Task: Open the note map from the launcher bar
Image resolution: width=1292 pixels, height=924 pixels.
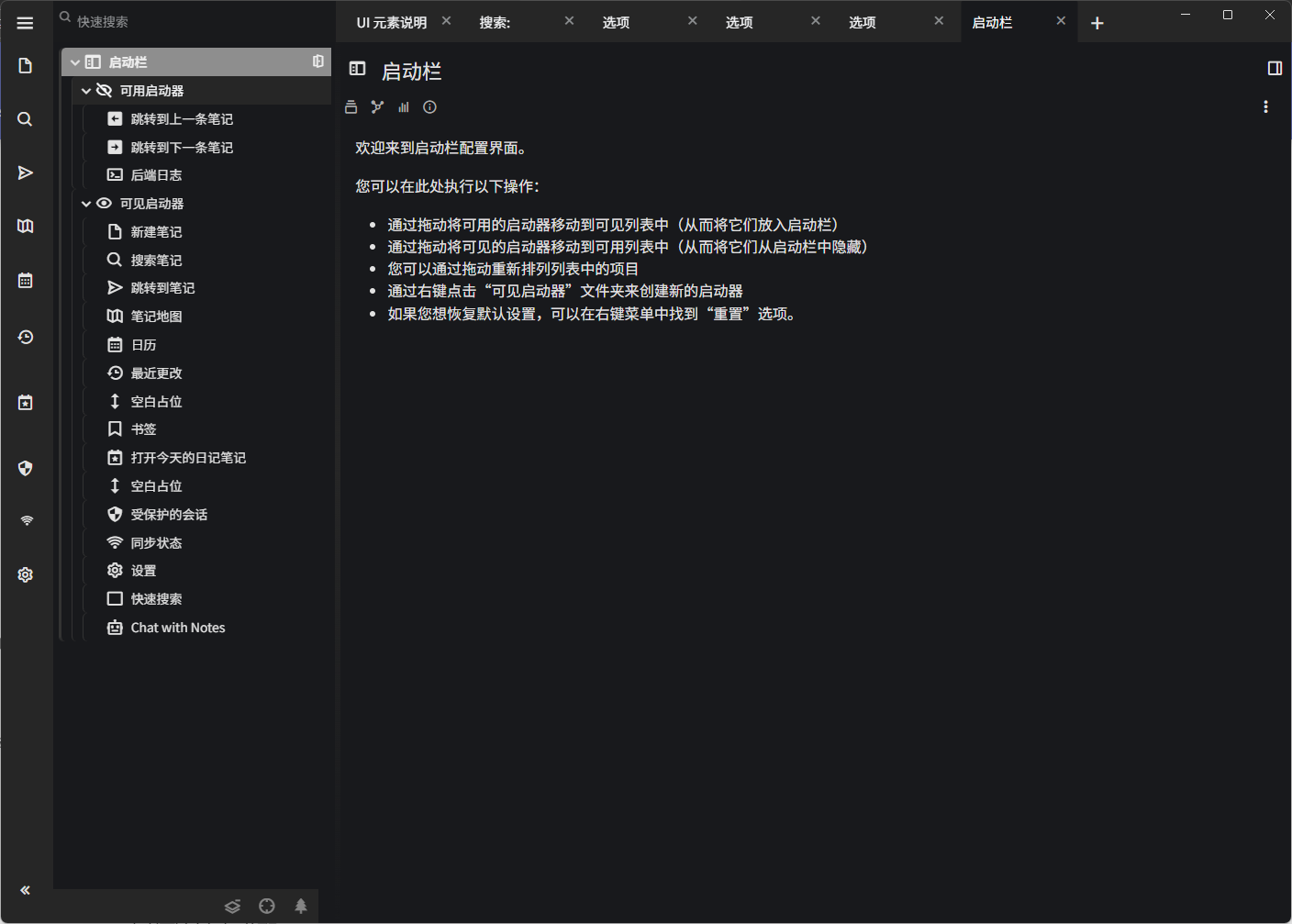Action: point(26,227)
